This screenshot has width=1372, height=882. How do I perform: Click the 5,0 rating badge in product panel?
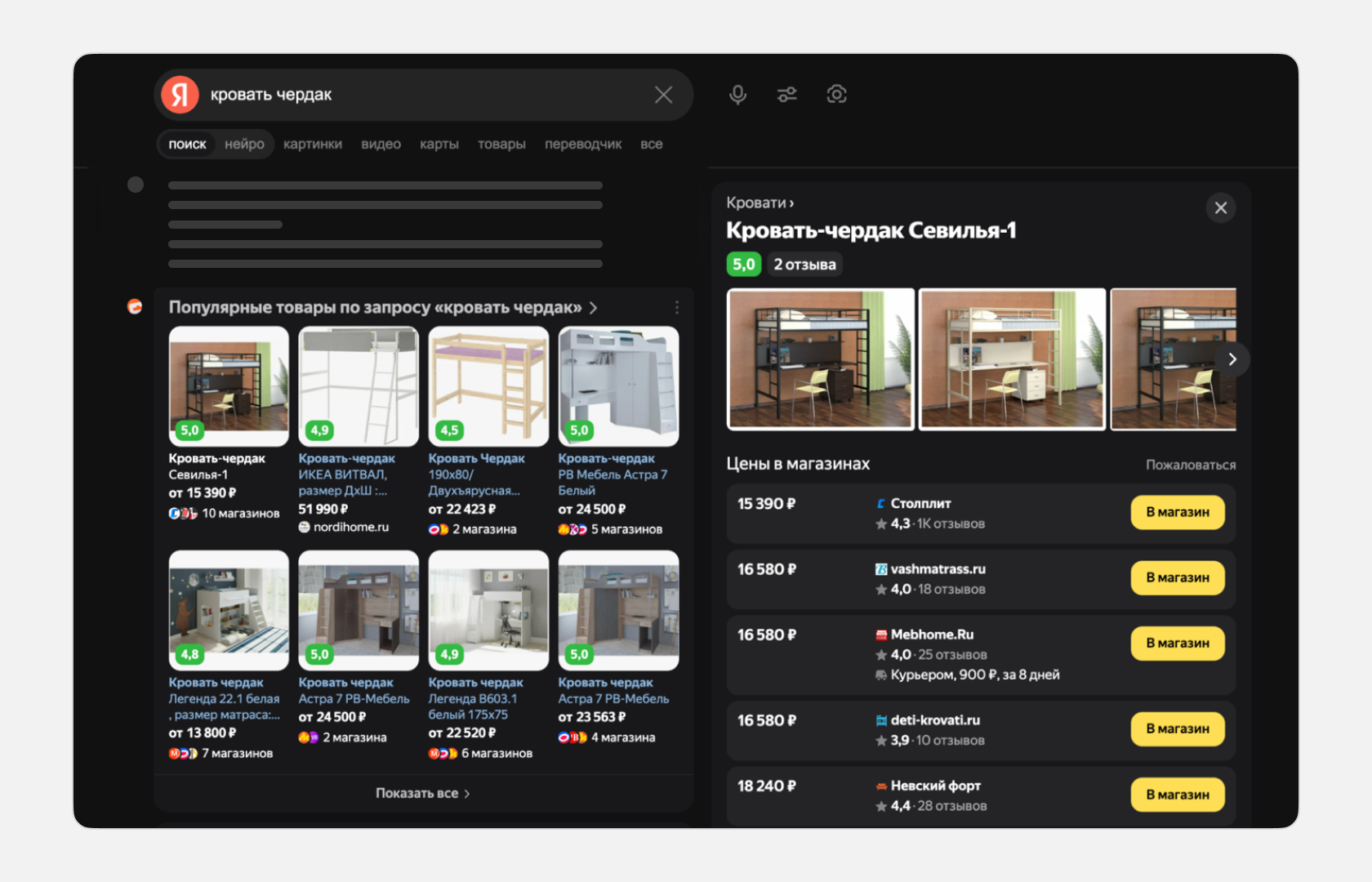(x=744, y=265)
